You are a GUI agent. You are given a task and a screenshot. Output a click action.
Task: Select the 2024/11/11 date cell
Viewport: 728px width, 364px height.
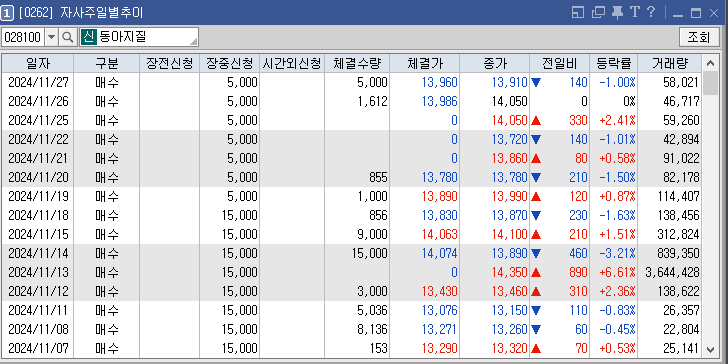38,310
